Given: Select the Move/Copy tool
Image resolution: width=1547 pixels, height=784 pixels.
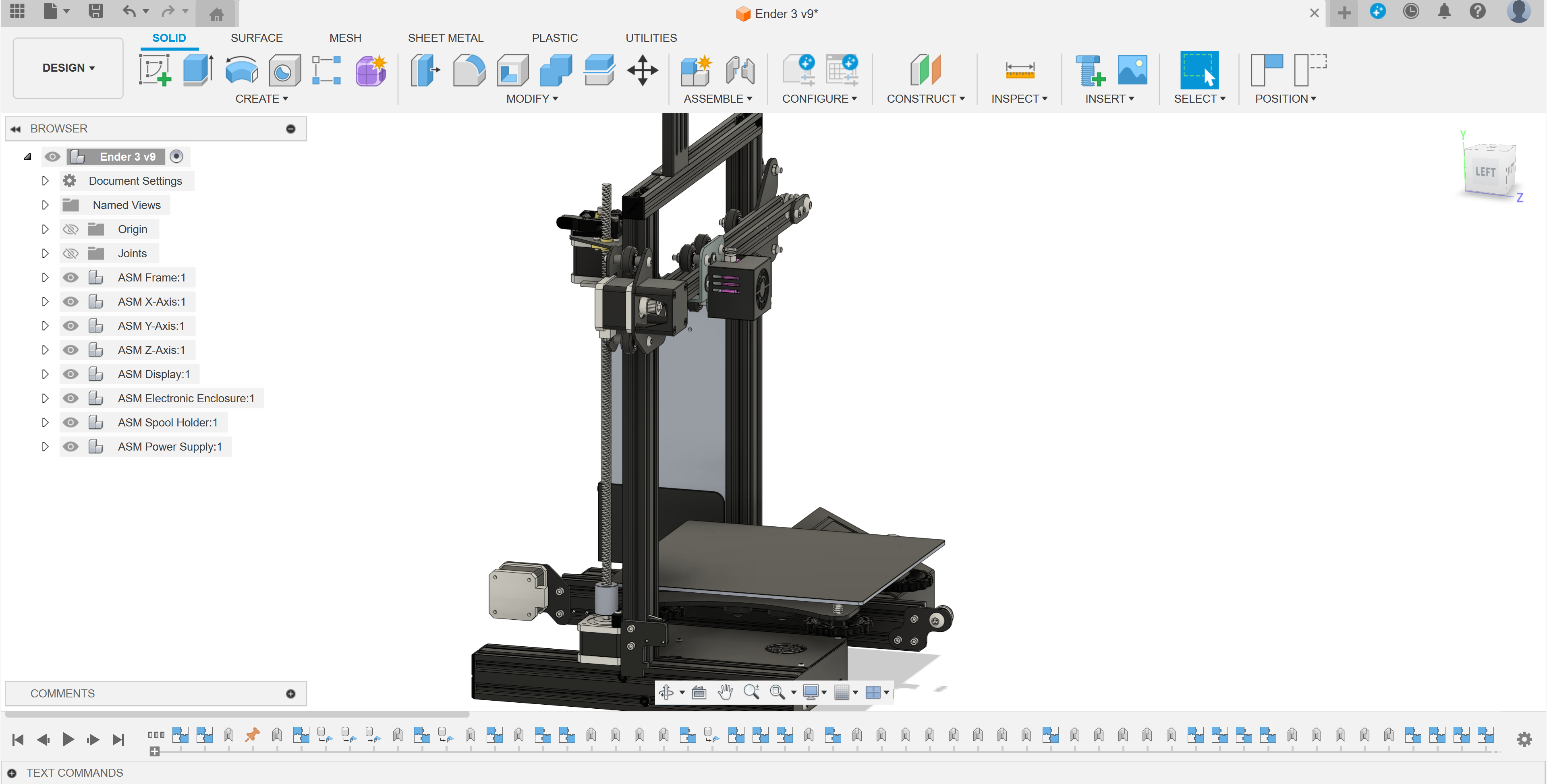Looking at the screenshot, I should click(642, 70).
